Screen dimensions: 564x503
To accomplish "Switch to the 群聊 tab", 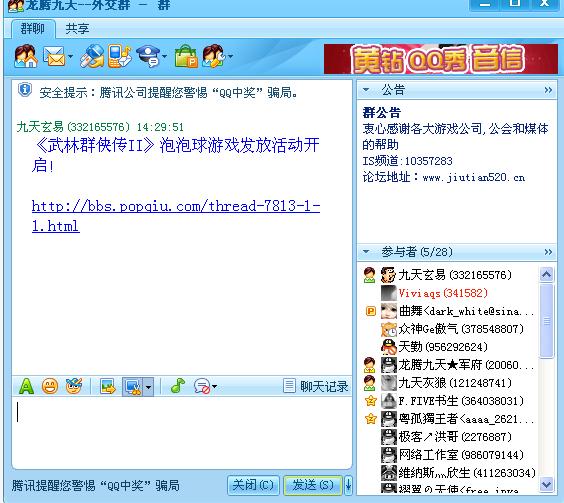I will (x=33, y=28).
